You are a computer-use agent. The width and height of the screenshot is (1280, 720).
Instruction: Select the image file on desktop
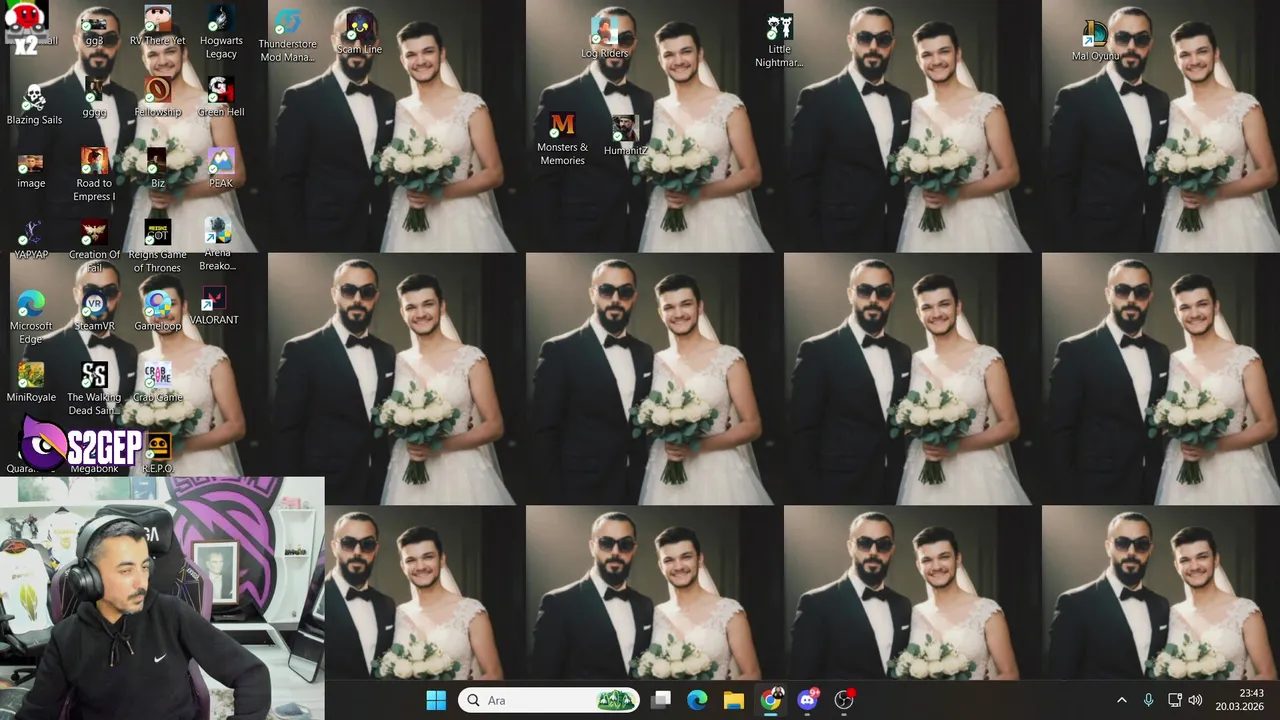(x=31, y=171)
